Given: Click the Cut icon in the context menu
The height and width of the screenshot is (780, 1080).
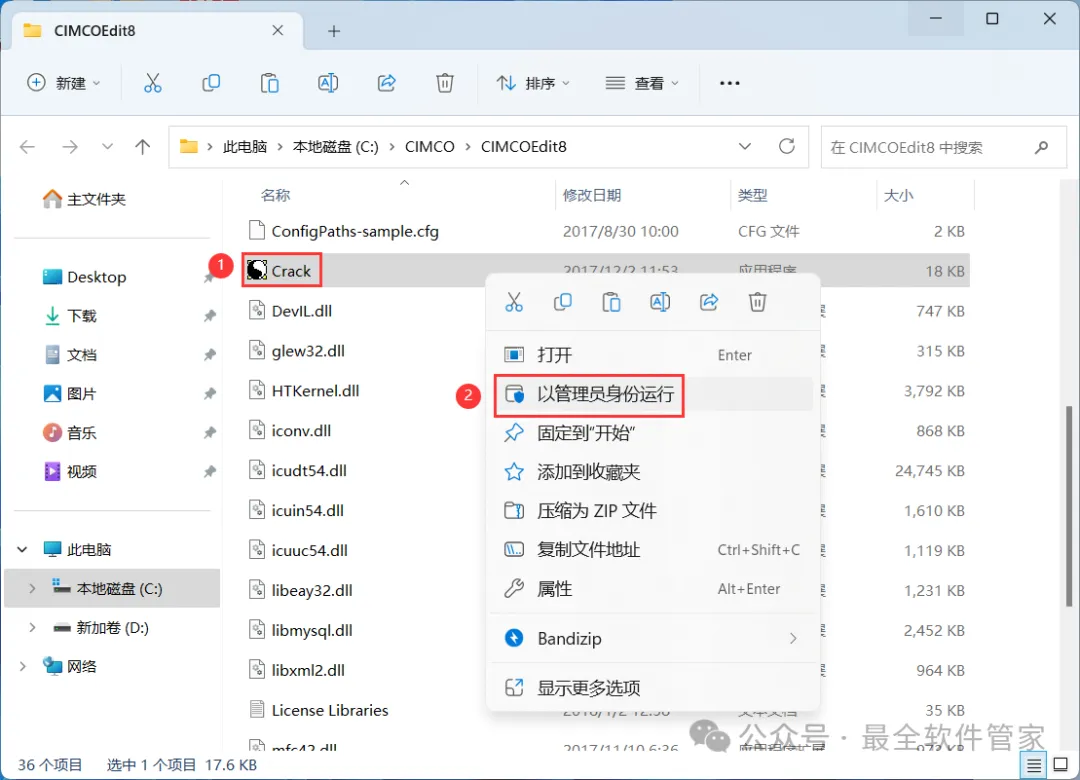Looking at the screenshot, I should coord(514,302).
